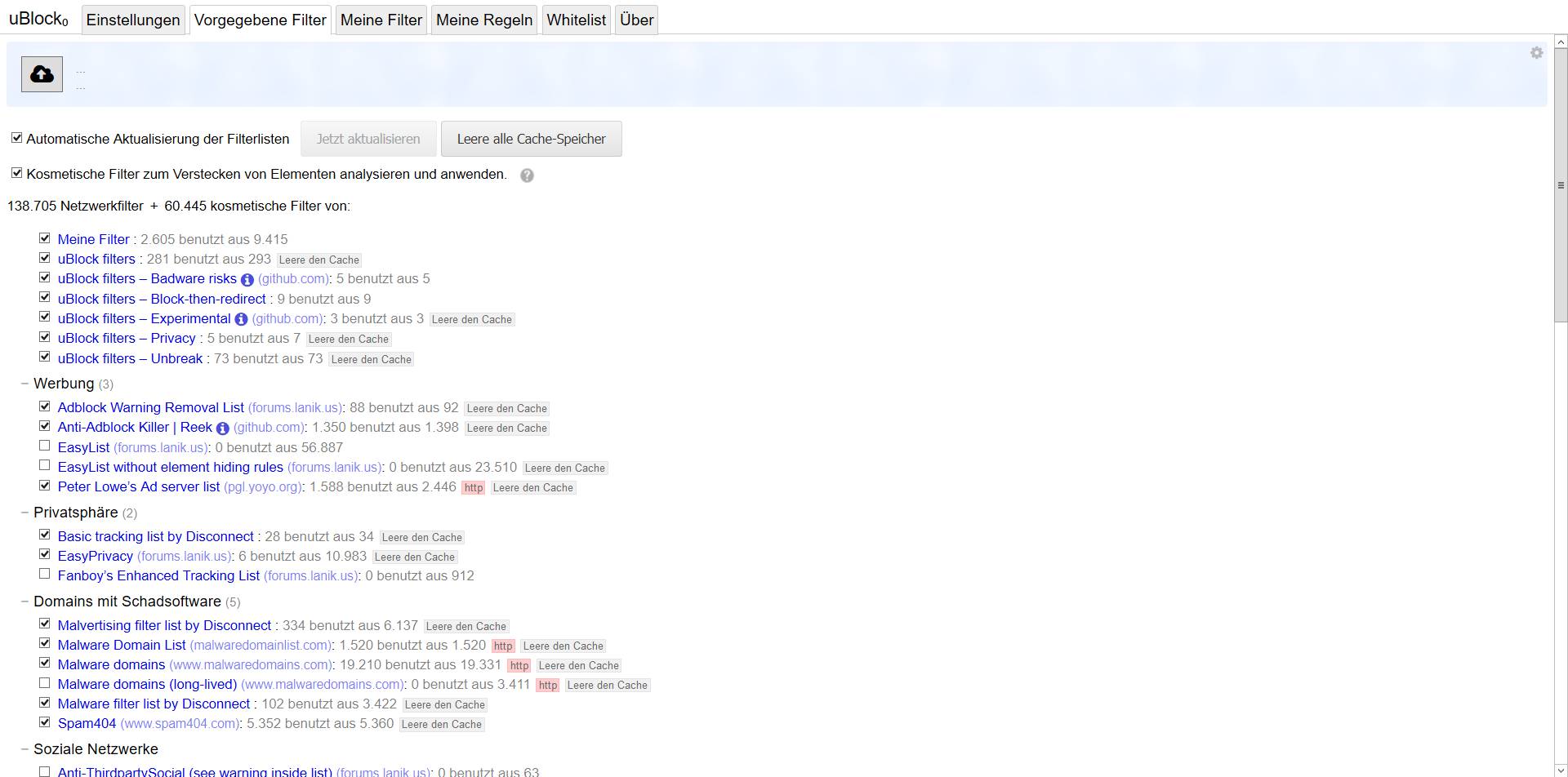The width and height of the screenshot is (1568, 777).
Task: Open pgl.yoyo.org support link
Action: click(x=262, y=486)
